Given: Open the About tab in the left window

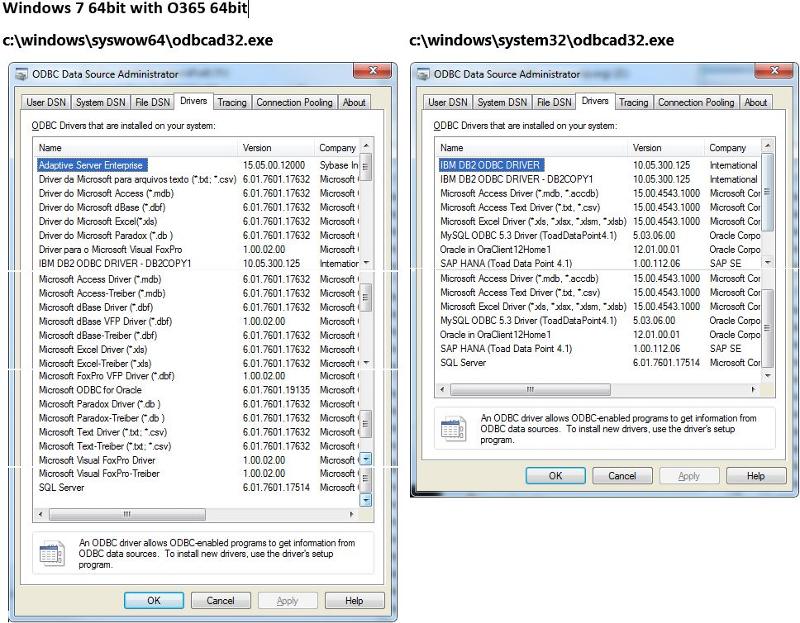Looking at the screenshot, I should click(354, 101).
